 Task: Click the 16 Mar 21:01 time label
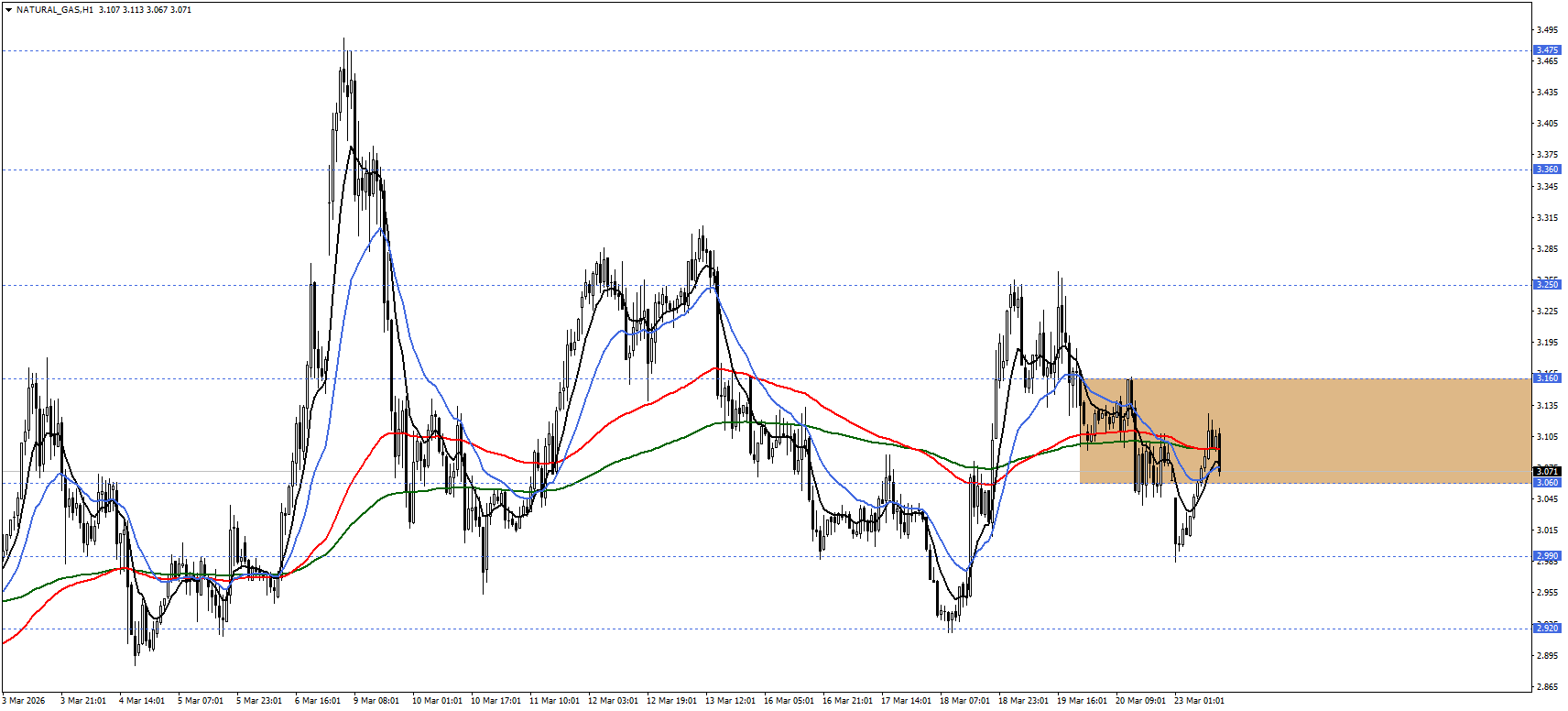pos(847,701)
